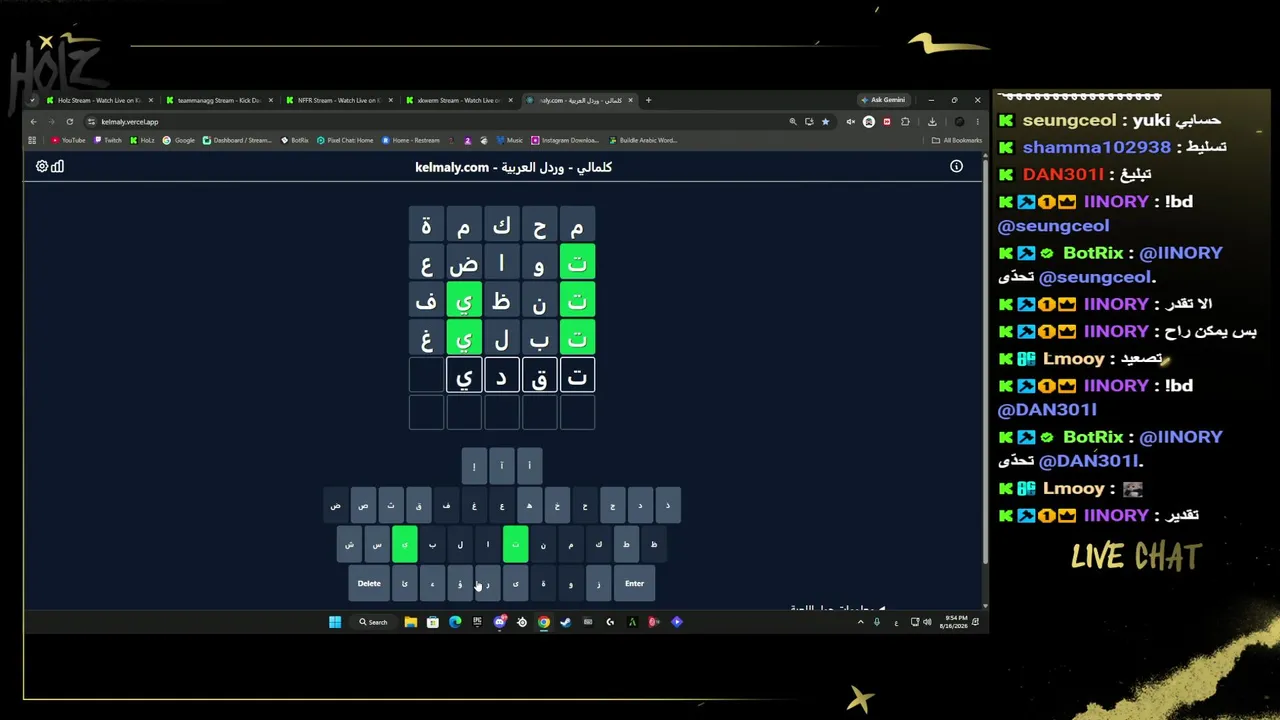Open the zoom magnifier in address bar
The height and width of the screenshot is (720, 1280).
(x=793, y=122)
